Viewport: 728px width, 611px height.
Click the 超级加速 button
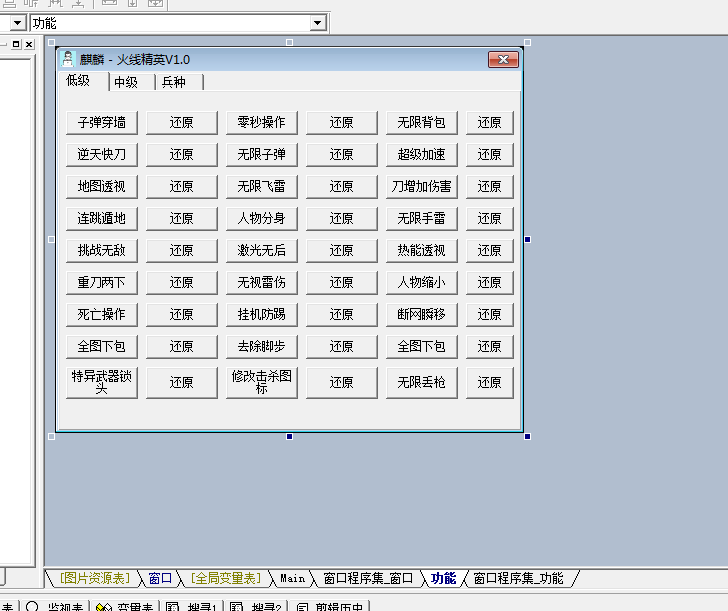[x=421, y=155]
